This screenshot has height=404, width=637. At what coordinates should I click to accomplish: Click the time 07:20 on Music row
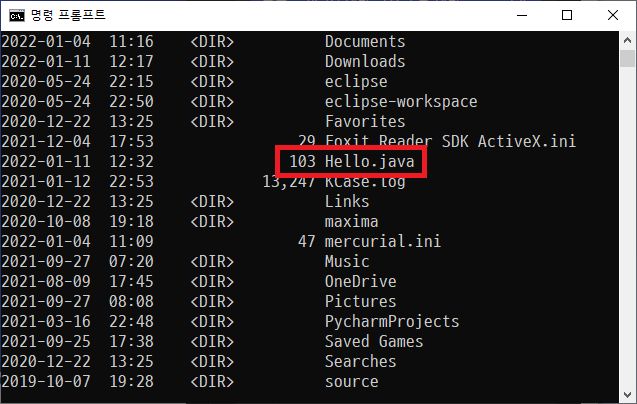131,261
